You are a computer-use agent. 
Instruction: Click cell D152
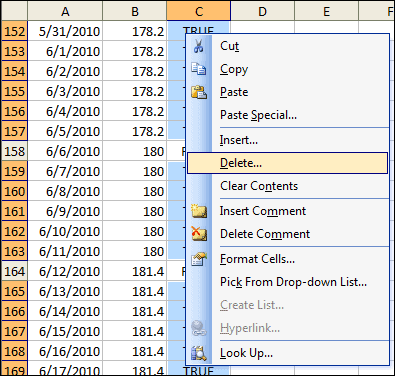click(263, 27)
